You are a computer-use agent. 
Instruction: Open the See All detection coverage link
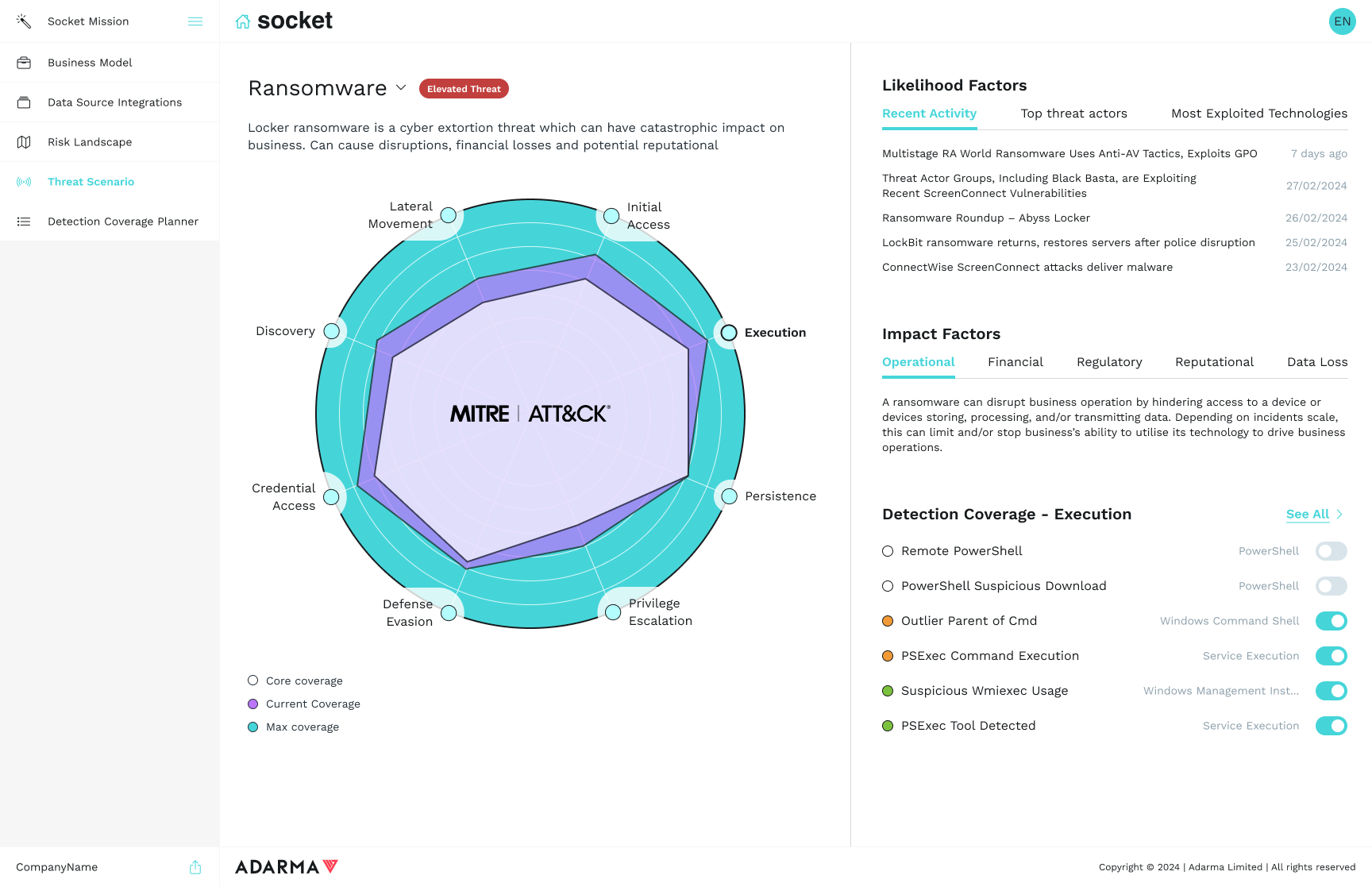(x=1307, y=515)
